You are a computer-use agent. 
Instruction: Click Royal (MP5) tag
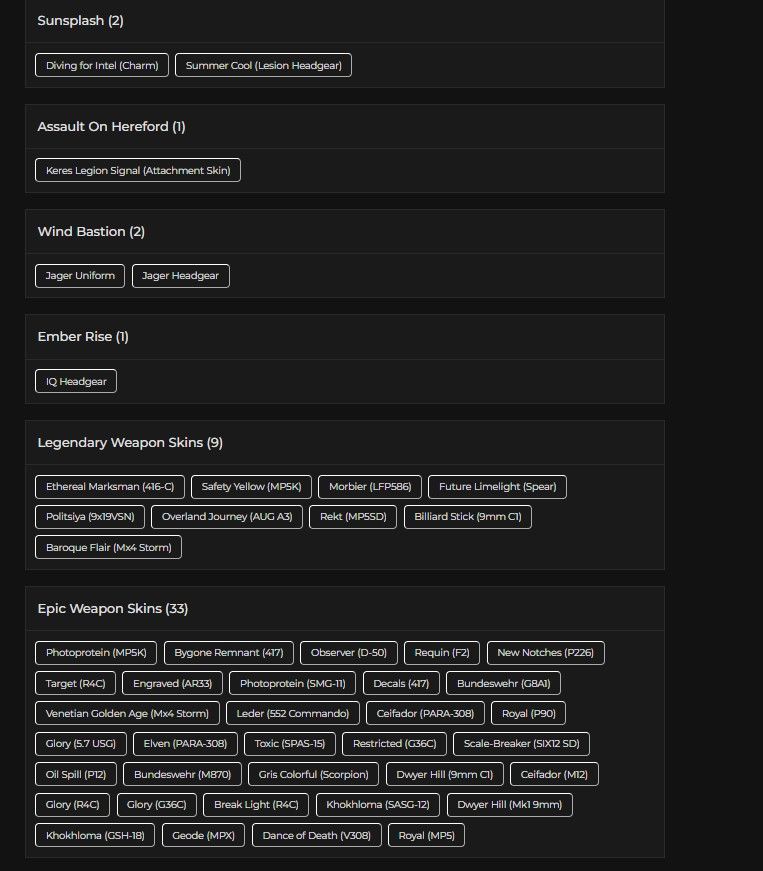[426, 835]
